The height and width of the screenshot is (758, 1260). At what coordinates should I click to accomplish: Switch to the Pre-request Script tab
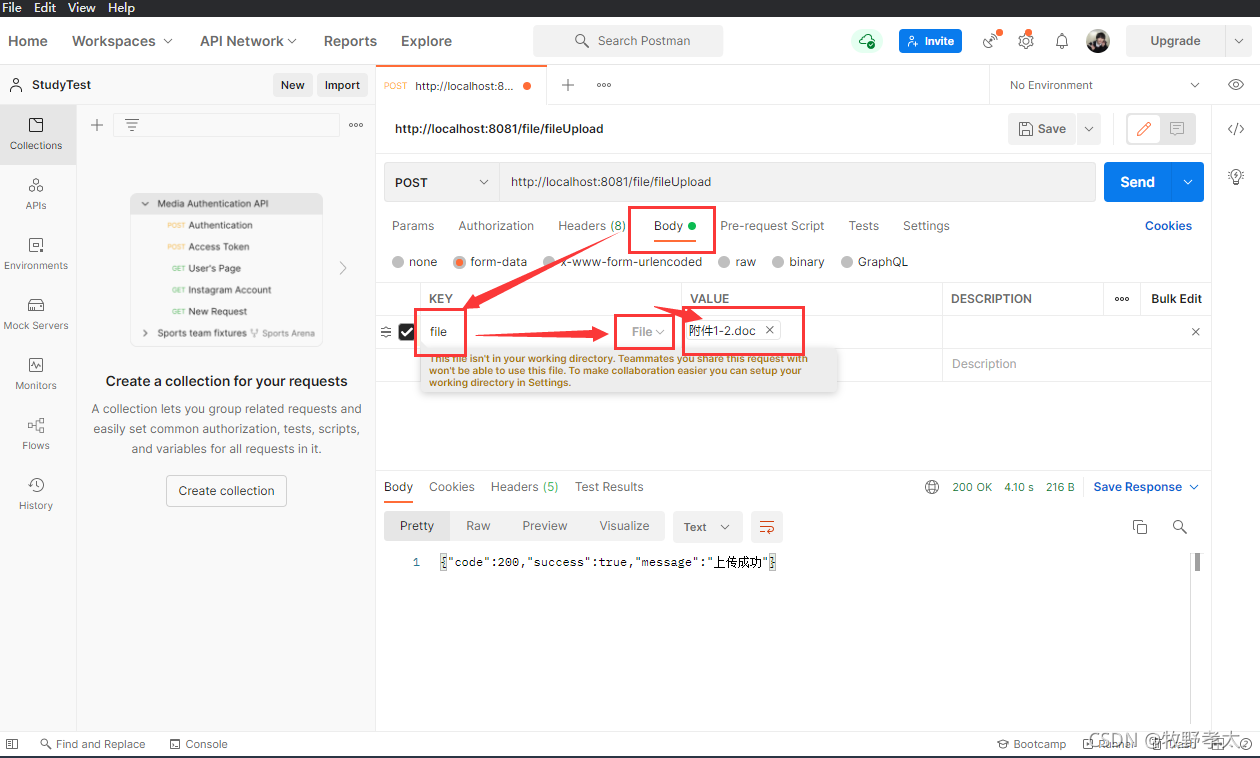[x=772, y=226]
